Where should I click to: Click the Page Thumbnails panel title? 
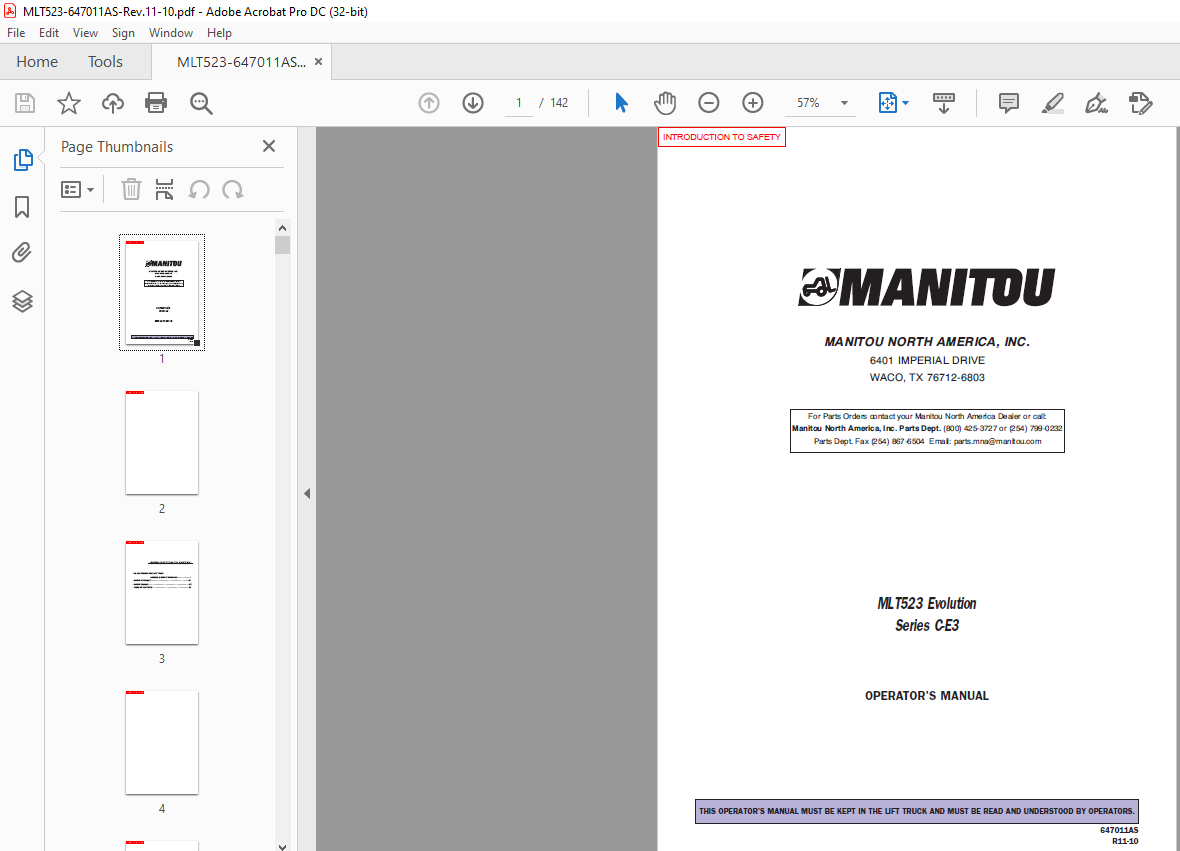tap(117, 147)
